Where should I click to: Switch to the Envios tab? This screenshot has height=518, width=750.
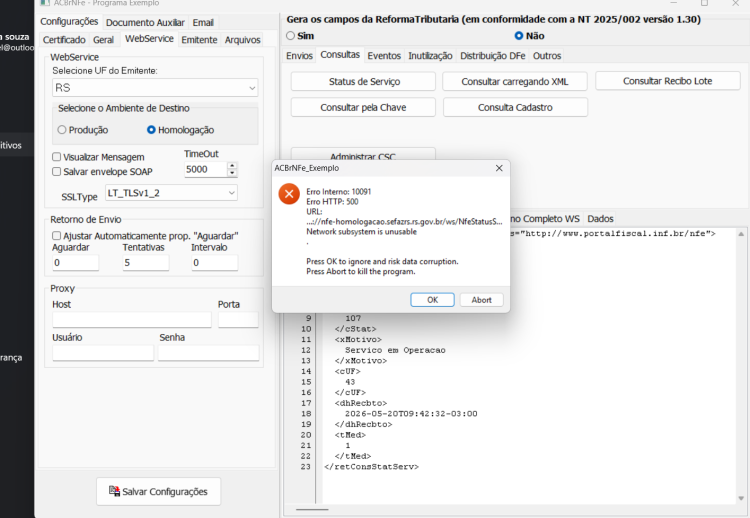tap(299, 55)
